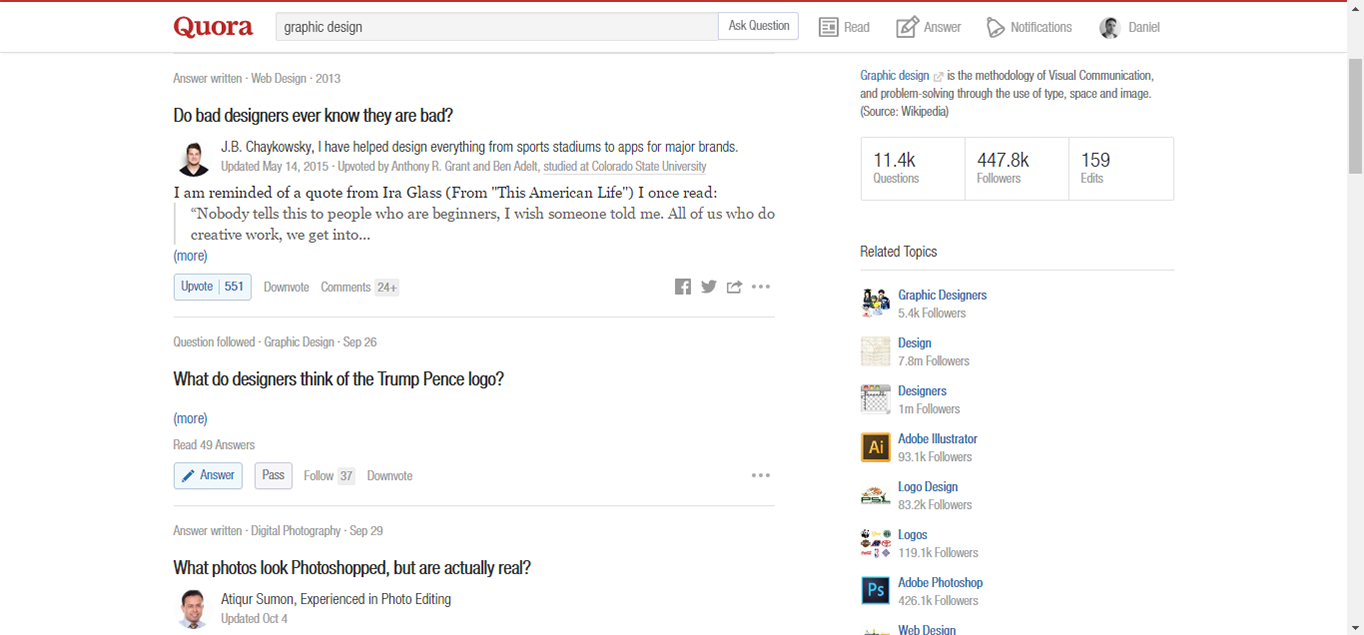View 447.8k Followers stat
1364x635 pixels.
pos(1017,169)
